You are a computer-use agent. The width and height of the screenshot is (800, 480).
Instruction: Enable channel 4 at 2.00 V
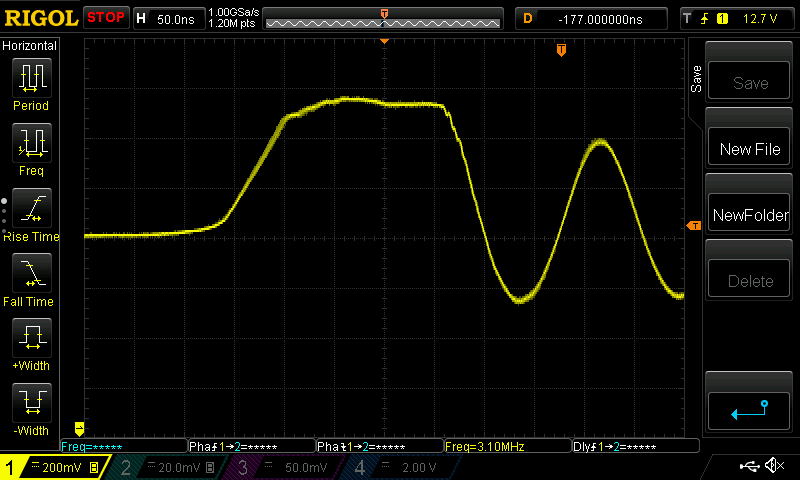coord(400,467)
